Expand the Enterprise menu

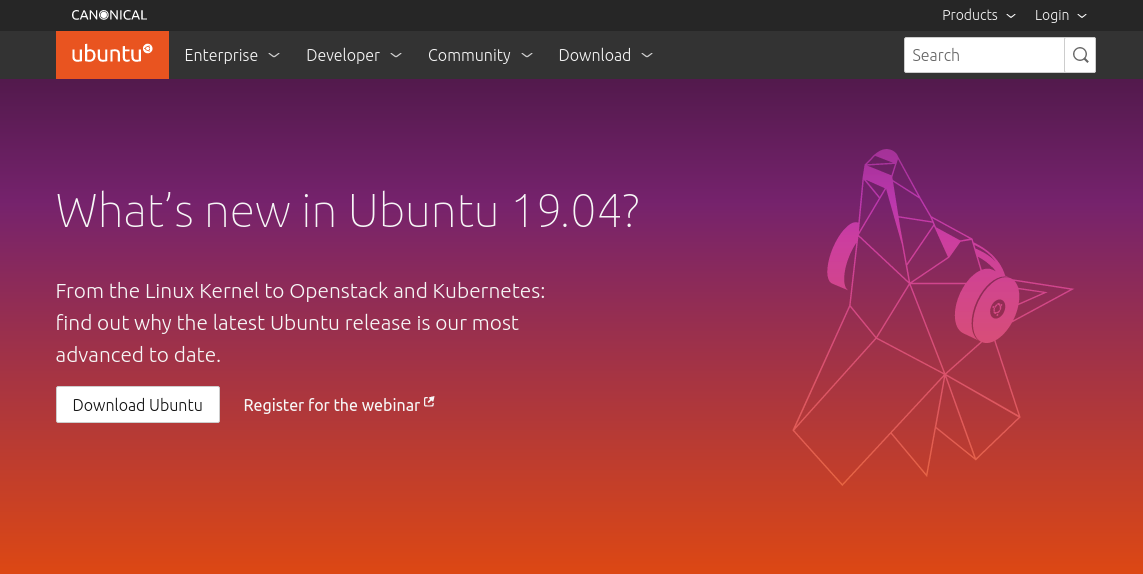tap(232, 55)
